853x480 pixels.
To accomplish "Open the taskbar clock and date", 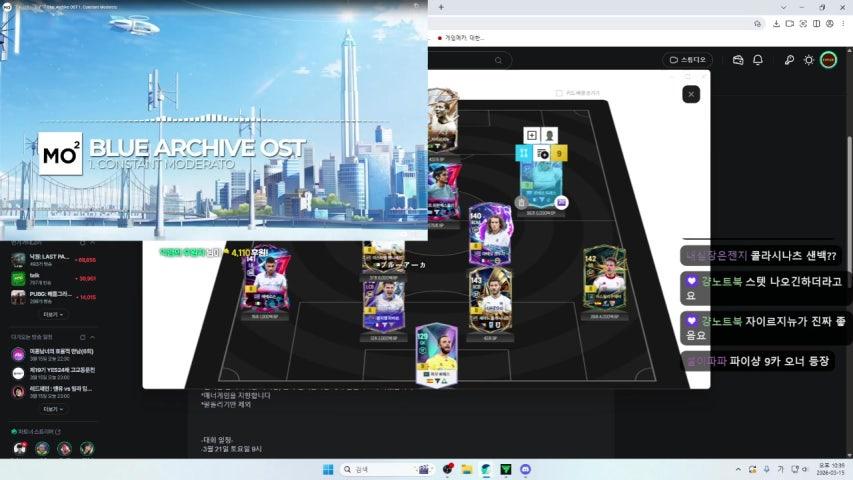I will (832, 469).
